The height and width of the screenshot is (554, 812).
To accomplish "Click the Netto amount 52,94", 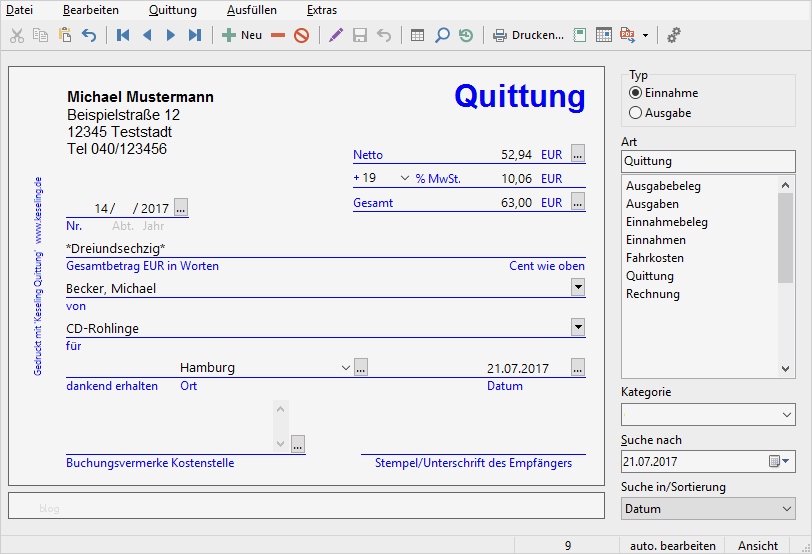I will (516, 154).
